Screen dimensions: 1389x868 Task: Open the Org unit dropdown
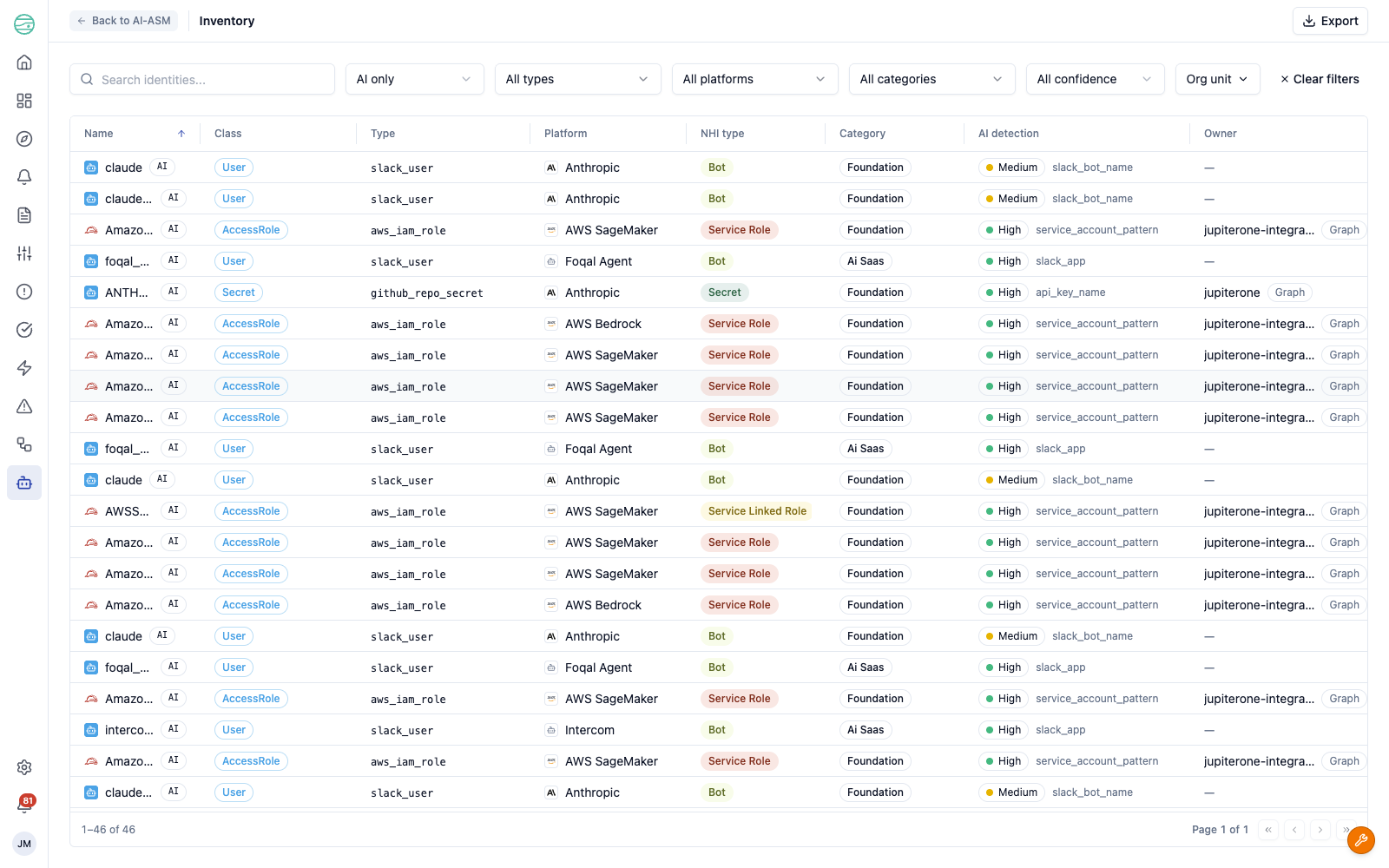1218,79
